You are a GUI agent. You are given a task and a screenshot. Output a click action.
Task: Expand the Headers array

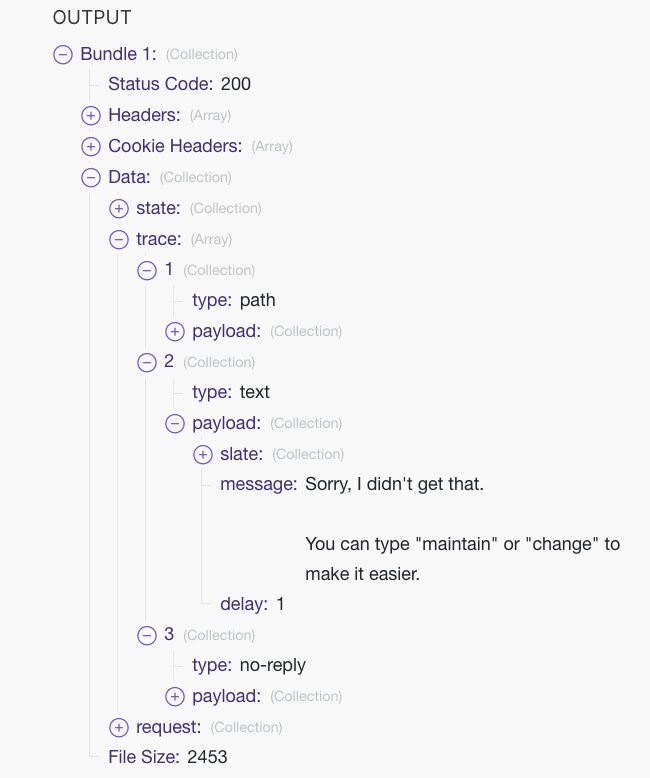(91, 116)
